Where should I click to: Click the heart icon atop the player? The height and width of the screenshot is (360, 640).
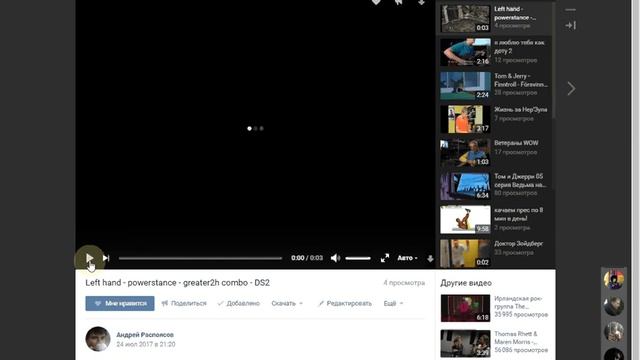[376, 2]
